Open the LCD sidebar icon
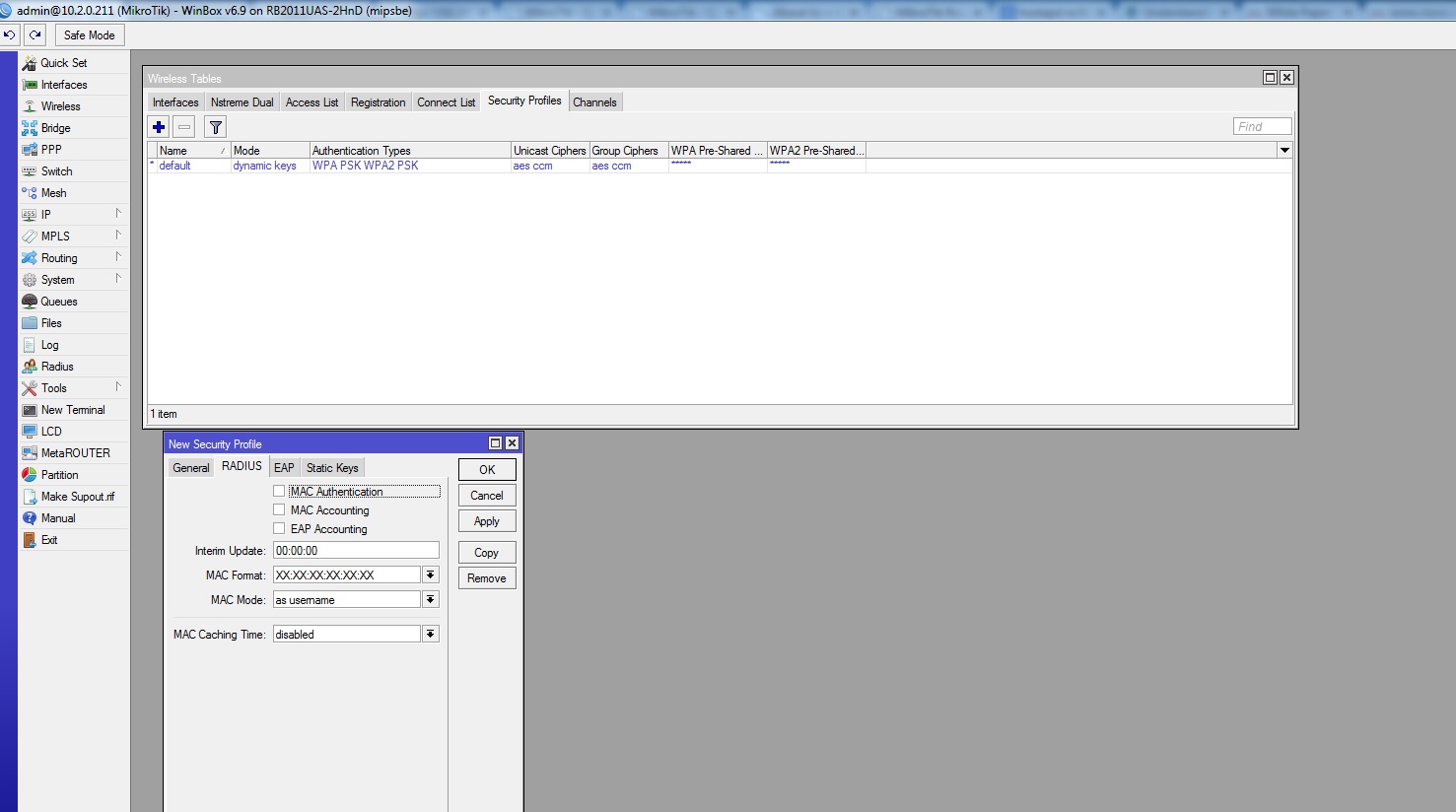 pos(30,432)
